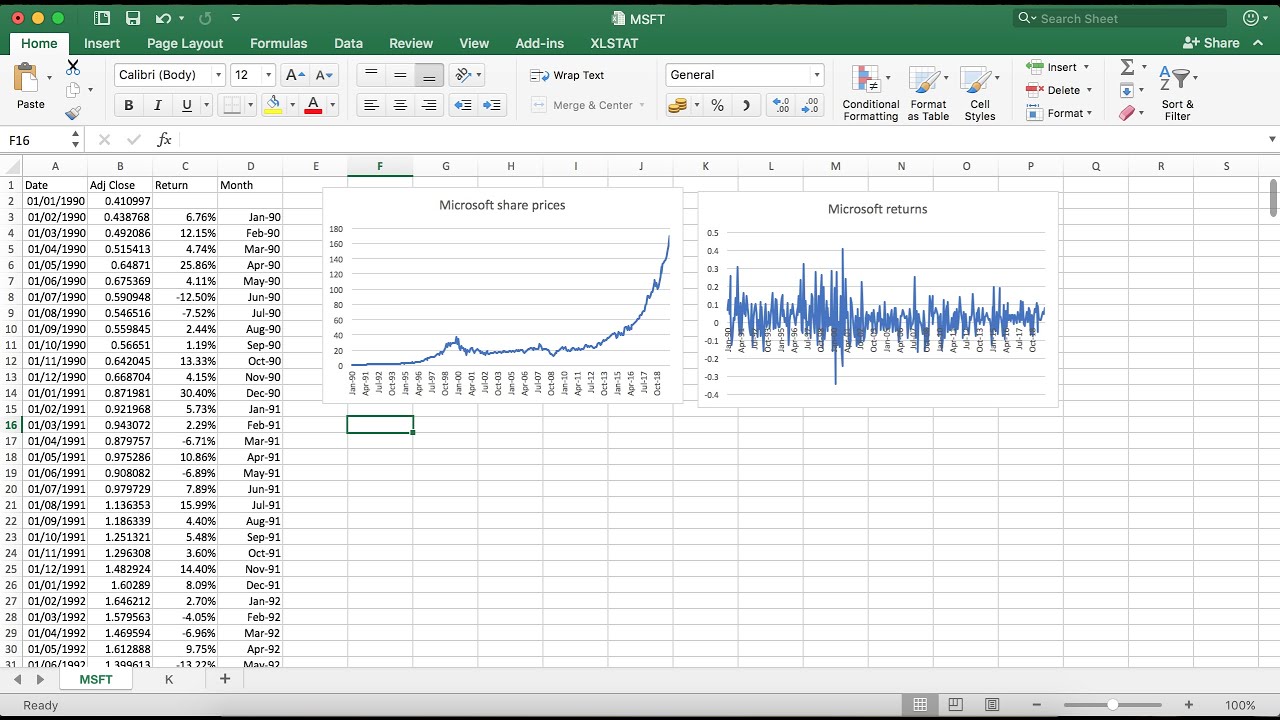
Task: Click the Name Box showing F16
Action: (x=36, y=140)
